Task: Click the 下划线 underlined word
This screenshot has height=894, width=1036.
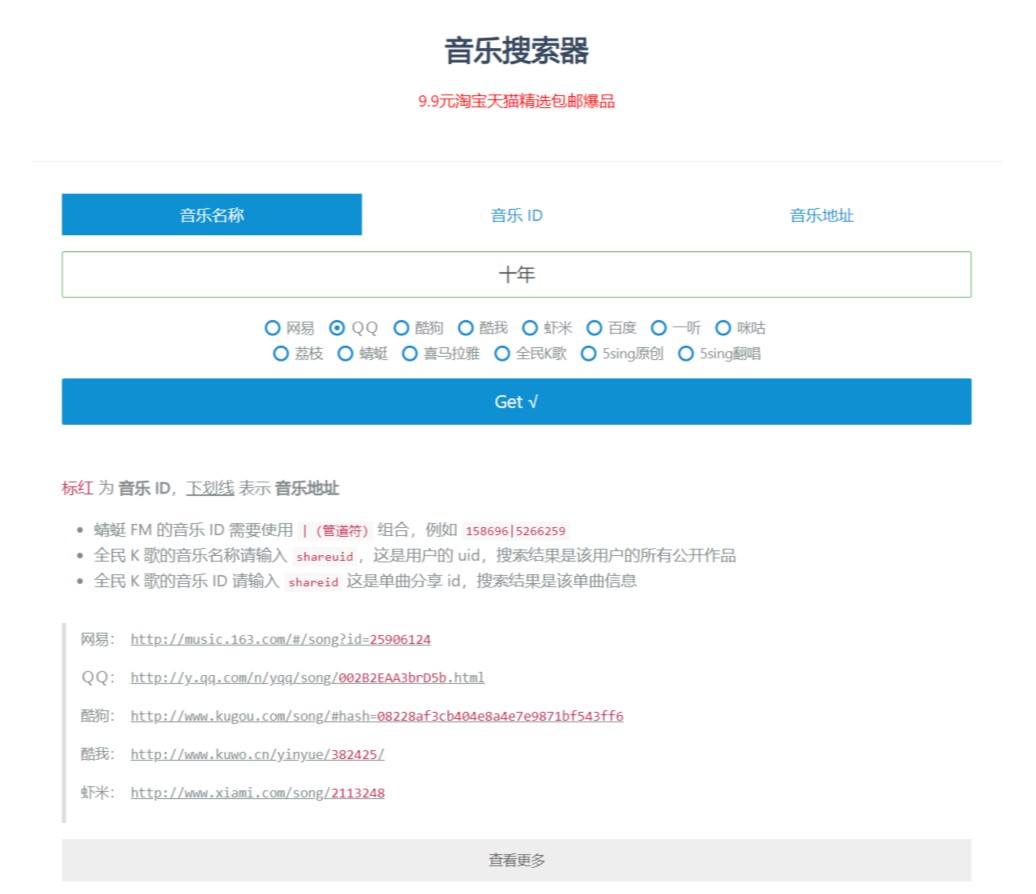Action: pyautogui.click(x=210, y=488)
